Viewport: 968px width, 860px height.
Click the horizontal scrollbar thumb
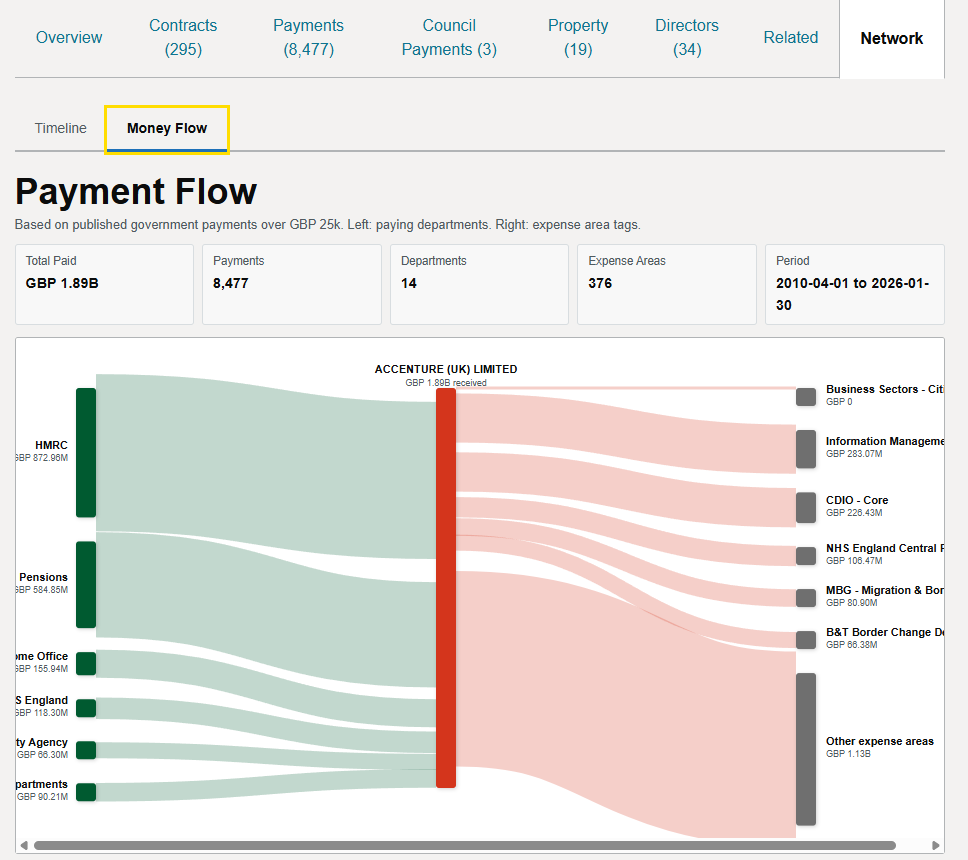pos(465,845)
